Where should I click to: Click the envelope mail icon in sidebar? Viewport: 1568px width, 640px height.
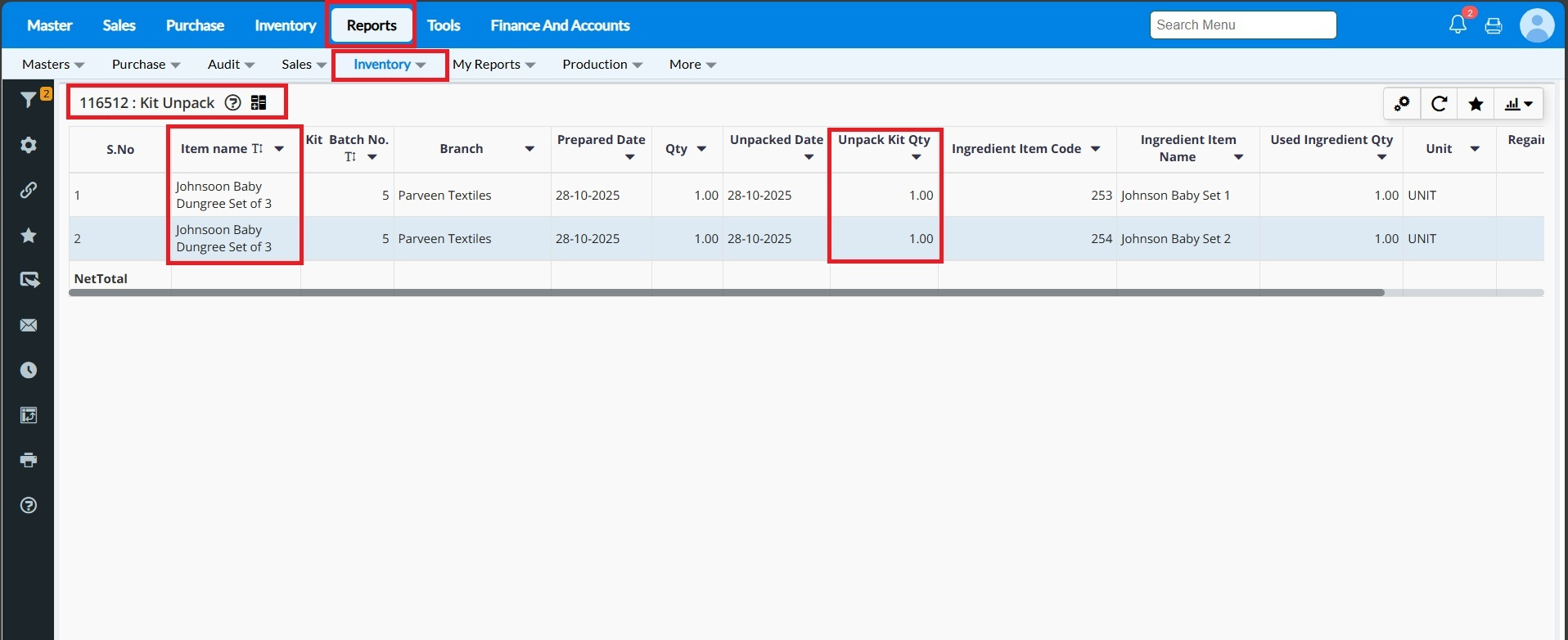[x=29, y=326]
